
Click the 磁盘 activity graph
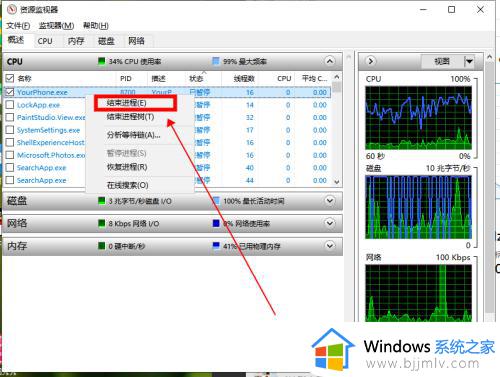pos(418,207)
